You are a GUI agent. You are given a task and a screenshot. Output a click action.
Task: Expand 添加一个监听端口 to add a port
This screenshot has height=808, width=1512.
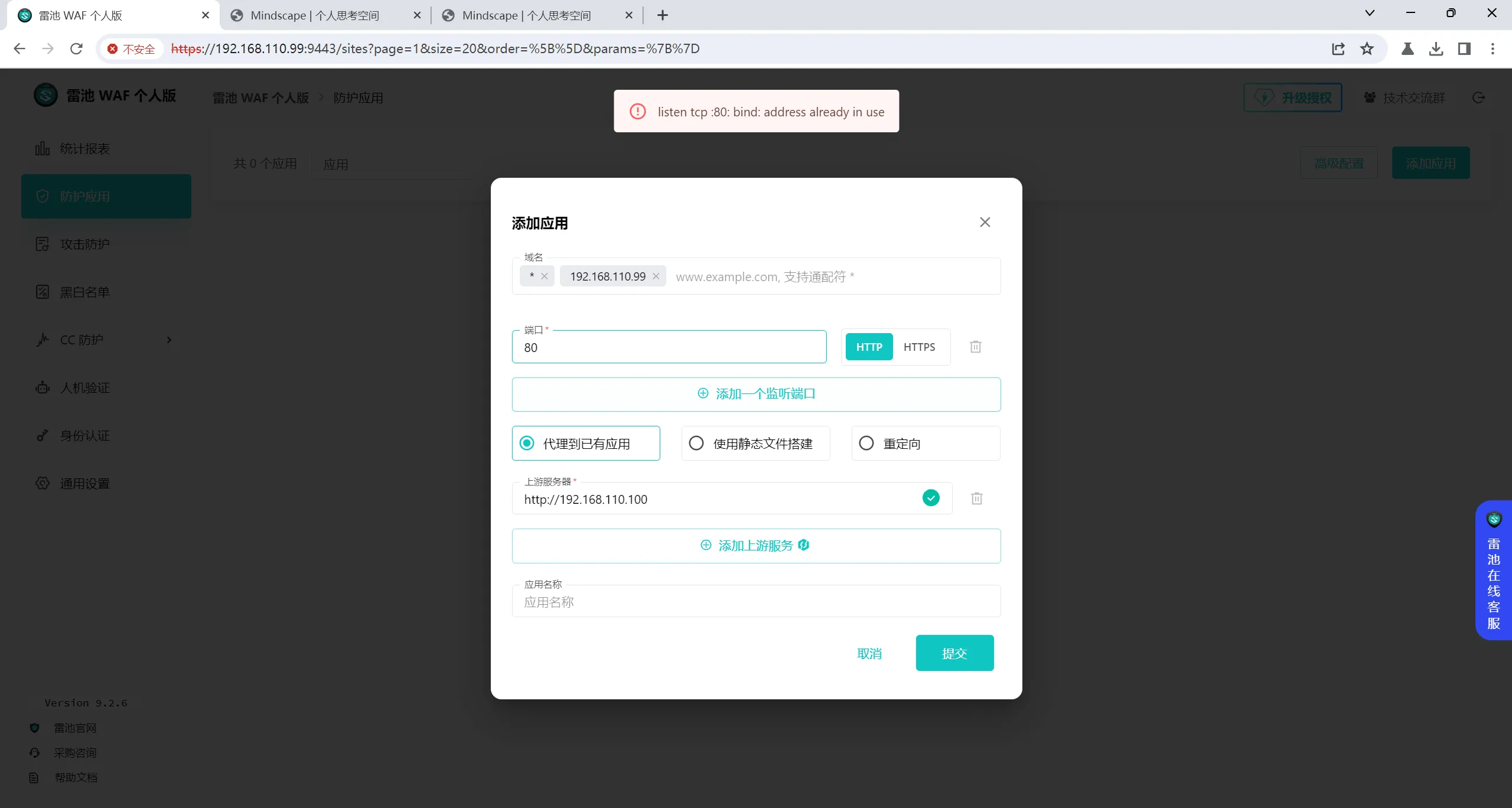tap(756, 394)
